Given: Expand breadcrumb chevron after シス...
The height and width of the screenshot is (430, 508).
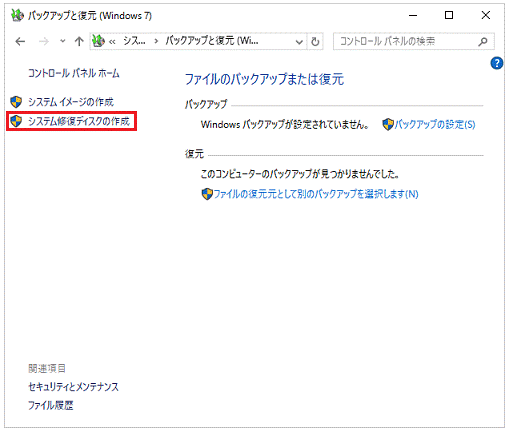Looking at the screenshot, I should [x=156, y=42].
